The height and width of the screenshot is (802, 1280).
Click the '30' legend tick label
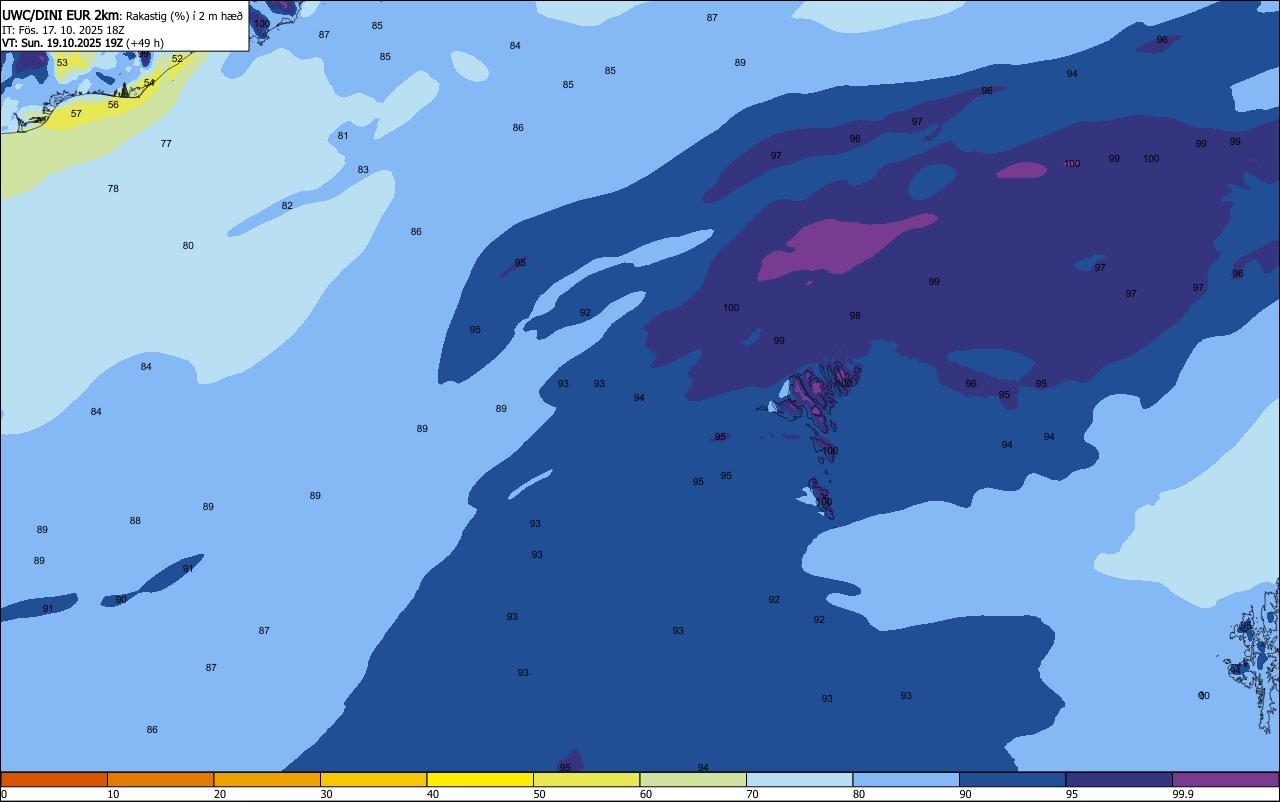coord(326,794)
